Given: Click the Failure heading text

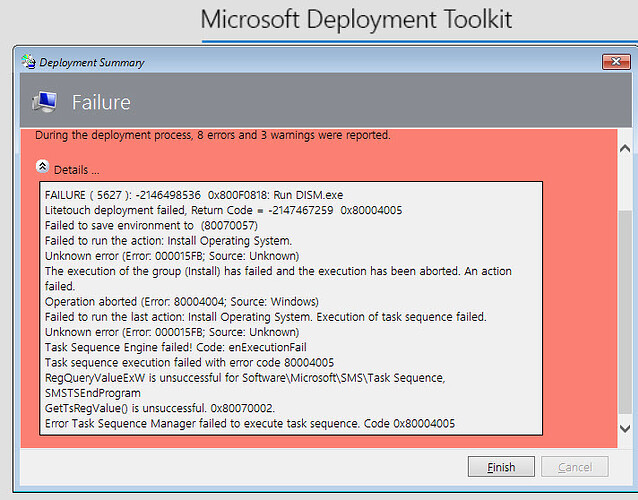Looking at the screenshot, I should pos(101,102).
